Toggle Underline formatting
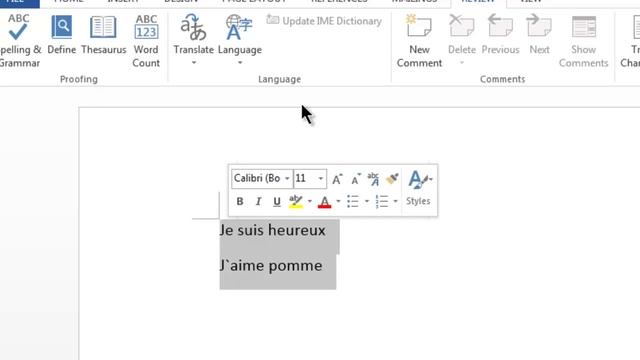The width and height of the screenshot is (640, 360). click(277, 201)
